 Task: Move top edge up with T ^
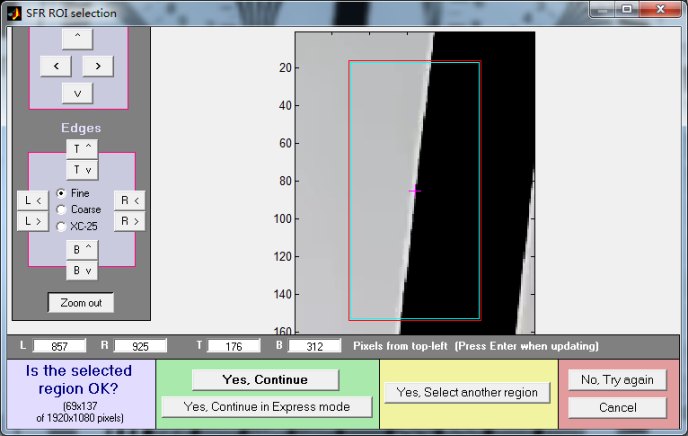81,149
